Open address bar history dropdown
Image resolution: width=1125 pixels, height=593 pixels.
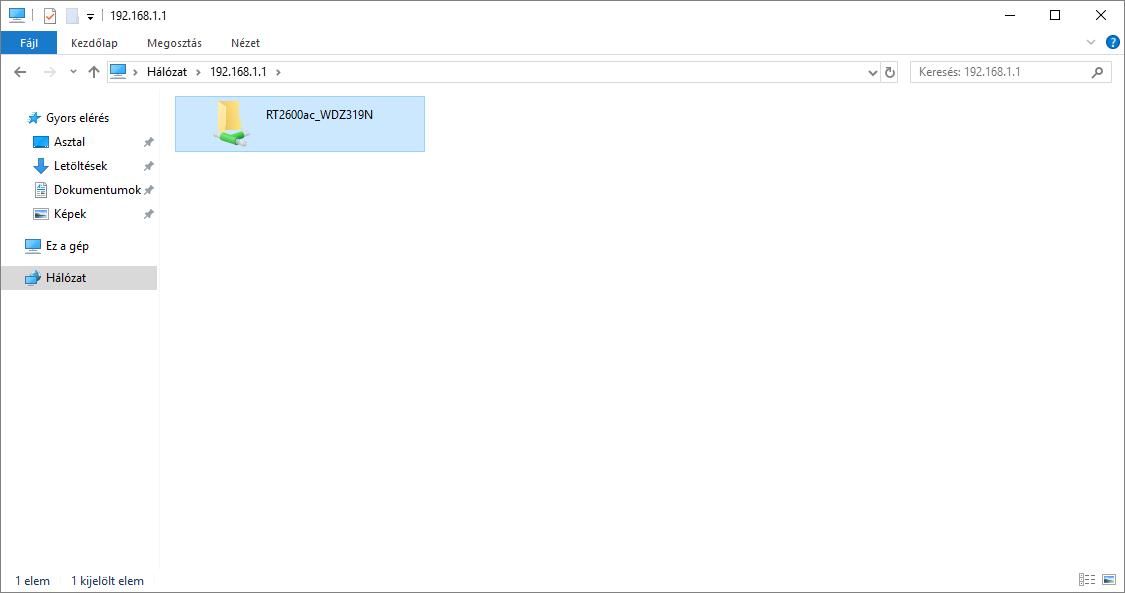[872, 72]
